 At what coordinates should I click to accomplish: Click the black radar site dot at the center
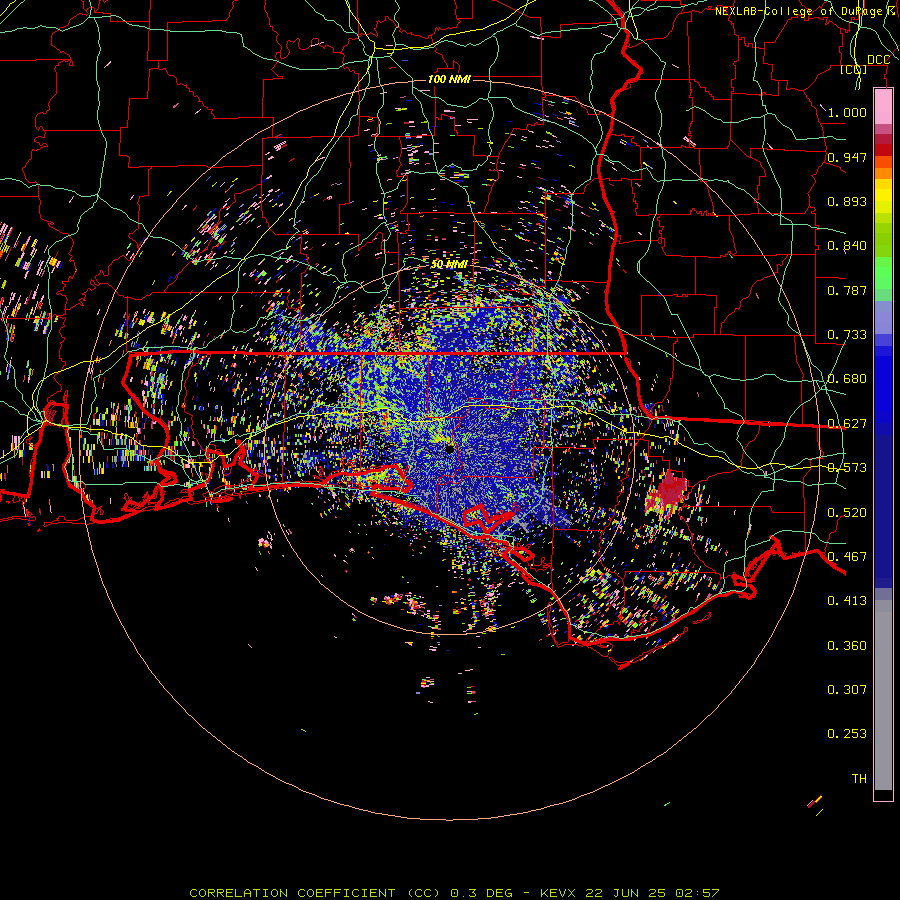(x=450, y=449)
